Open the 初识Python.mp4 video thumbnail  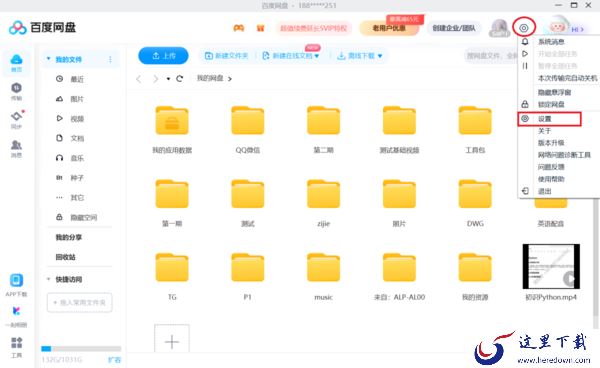coord(551,267)
